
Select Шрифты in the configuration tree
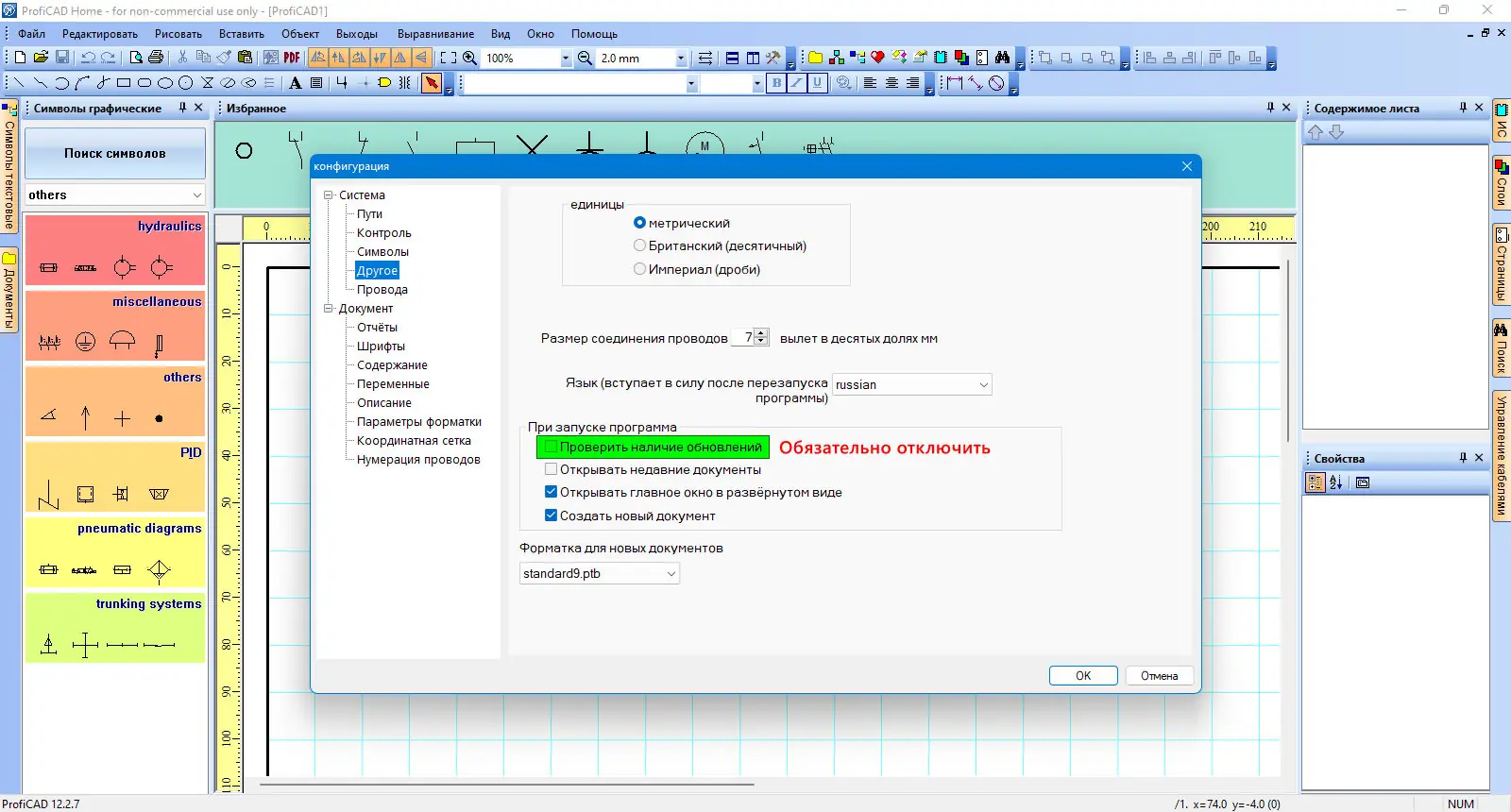(381, 347)
